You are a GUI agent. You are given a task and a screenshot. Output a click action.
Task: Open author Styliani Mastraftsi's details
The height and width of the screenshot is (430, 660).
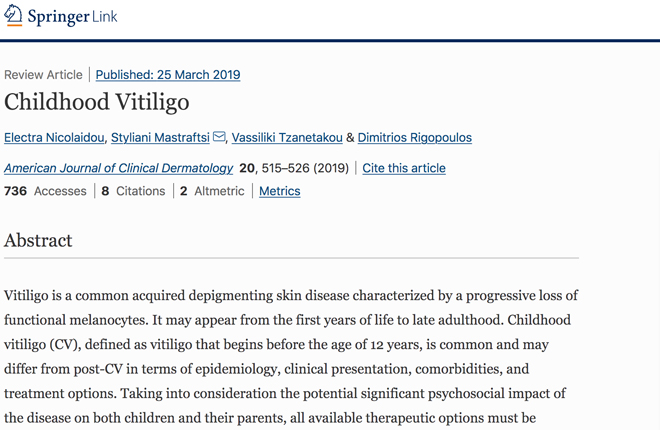click(x=160, y=138)
